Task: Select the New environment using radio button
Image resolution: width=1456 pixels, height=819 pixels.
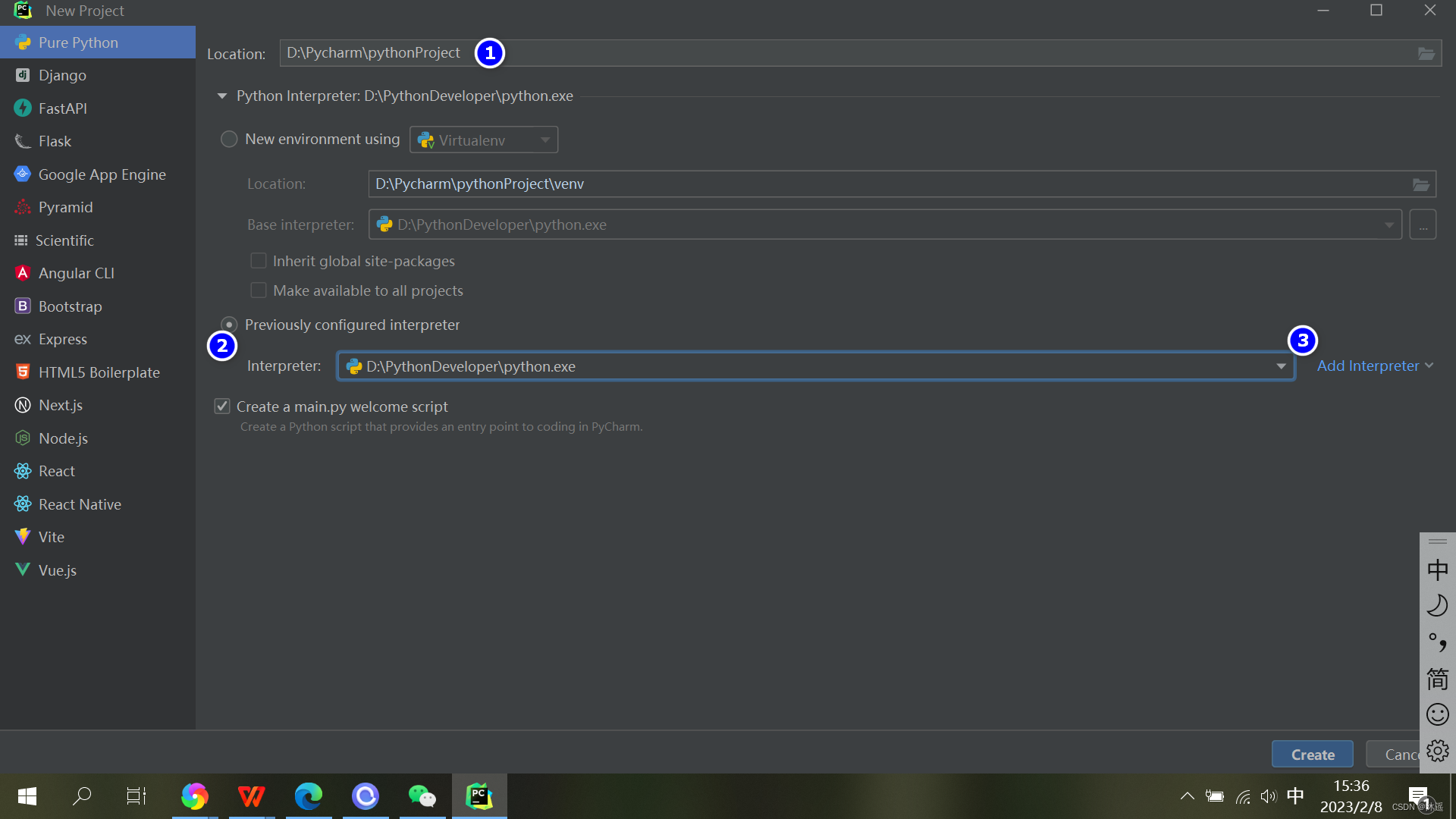Action: pyautogui.click(x=228, y=139)
